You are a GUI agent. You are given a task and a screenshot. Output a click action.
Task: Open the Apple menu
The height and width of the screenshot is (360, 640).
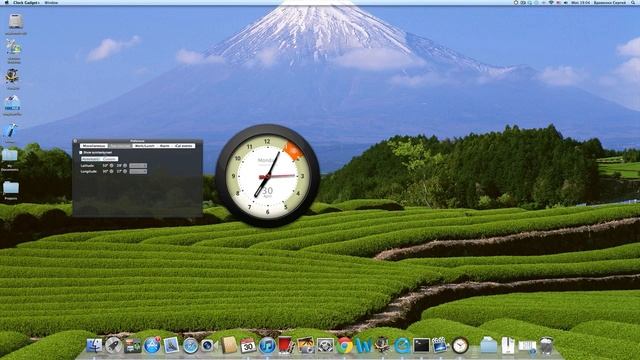tap(6, 2)
